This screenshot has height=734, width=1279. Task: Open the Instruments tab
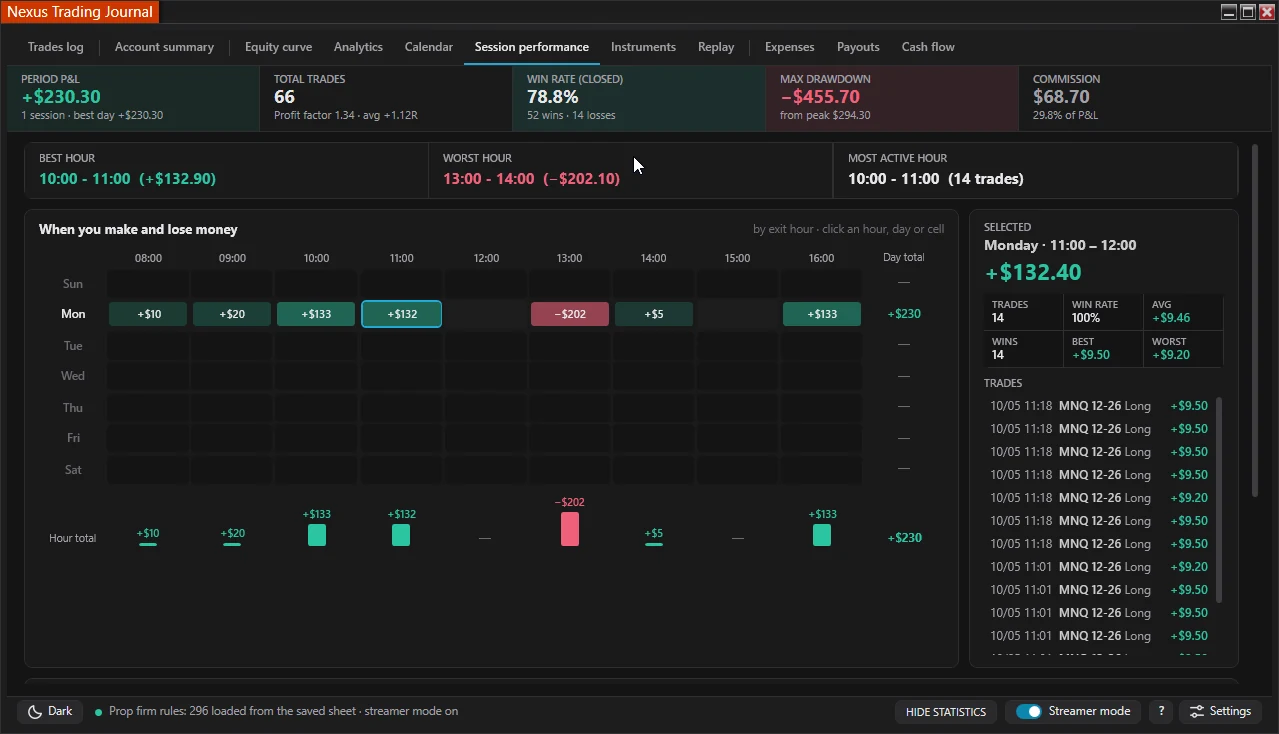pos(643,47)
